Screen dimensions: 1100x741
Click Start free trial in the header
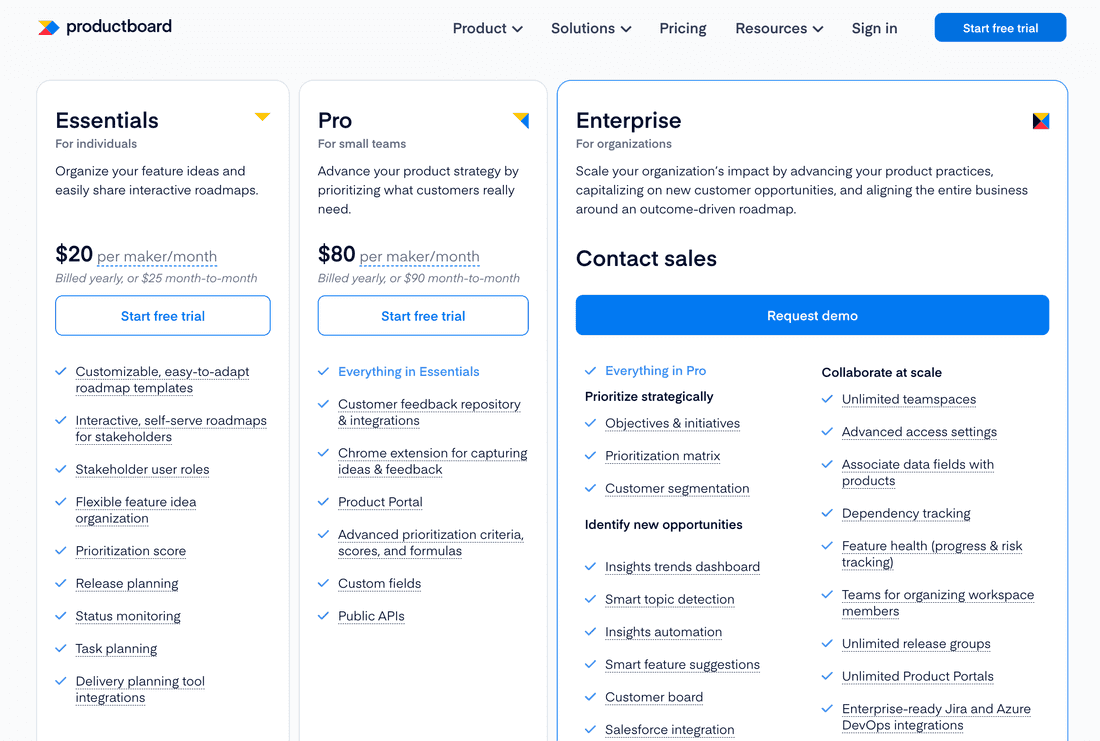coord(1000,27)
